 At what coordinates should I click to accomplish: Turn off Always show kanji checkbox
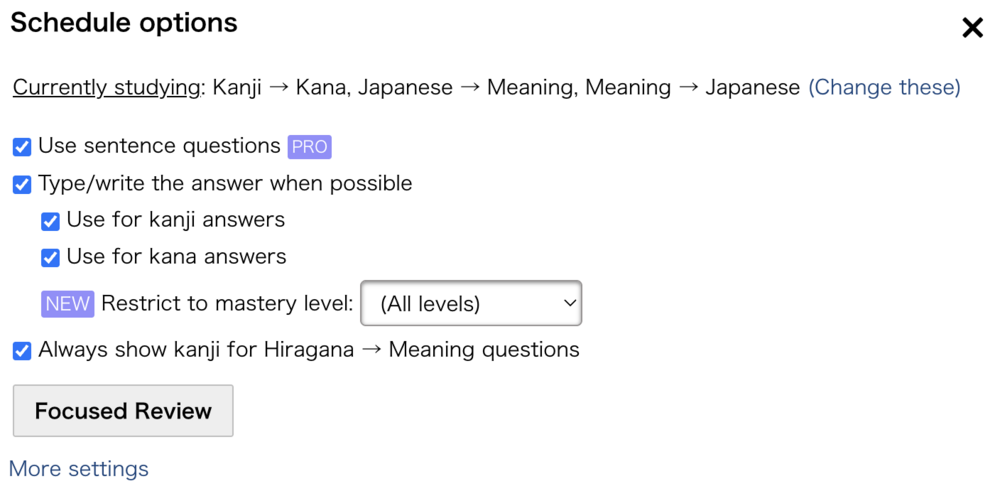point(22,351)
